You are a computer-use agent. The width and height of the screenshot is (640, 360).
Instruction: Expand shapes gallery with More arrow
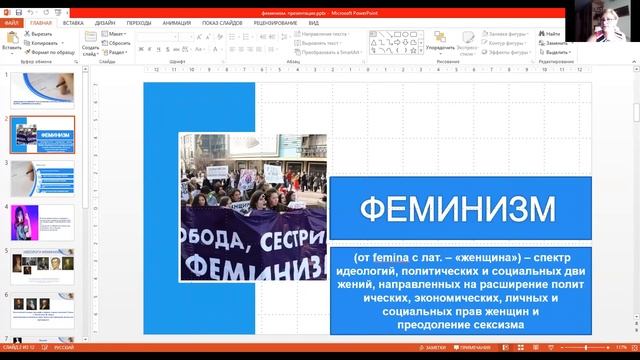(x=421, y=51)
